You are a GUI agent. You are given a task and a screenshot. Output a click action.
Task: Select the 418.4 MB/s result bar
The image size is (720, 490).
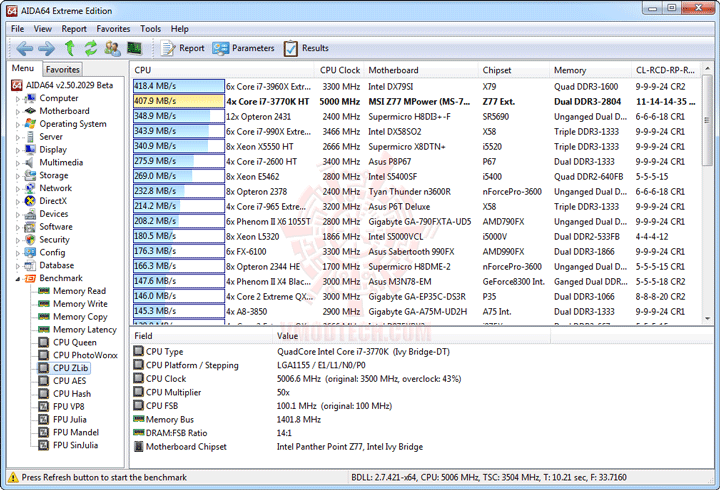pyautogui.click(x=179, y=86)
